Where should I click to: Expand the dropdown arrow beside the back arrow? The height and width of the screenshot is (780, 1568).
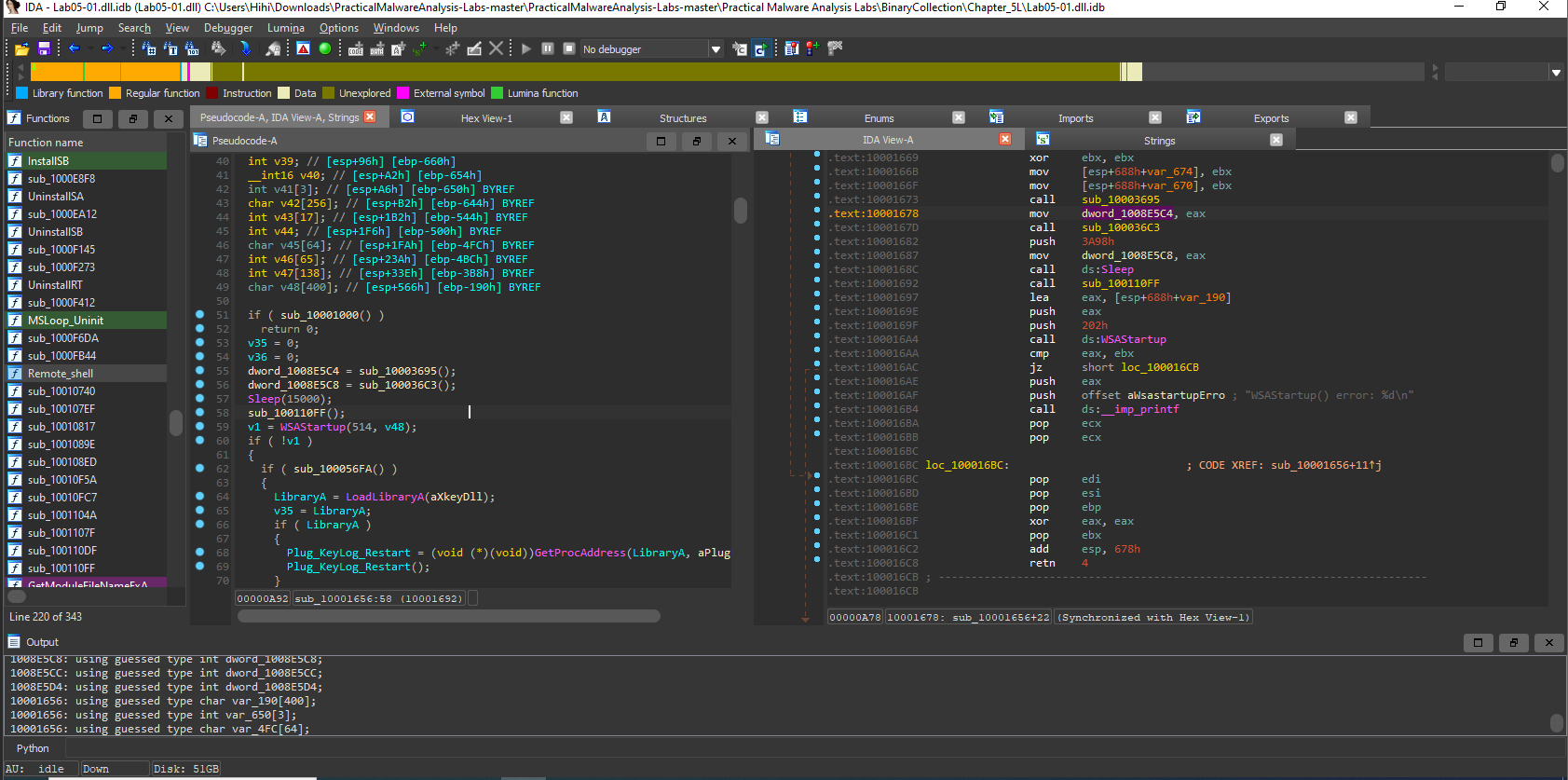(x=89, y=48)
